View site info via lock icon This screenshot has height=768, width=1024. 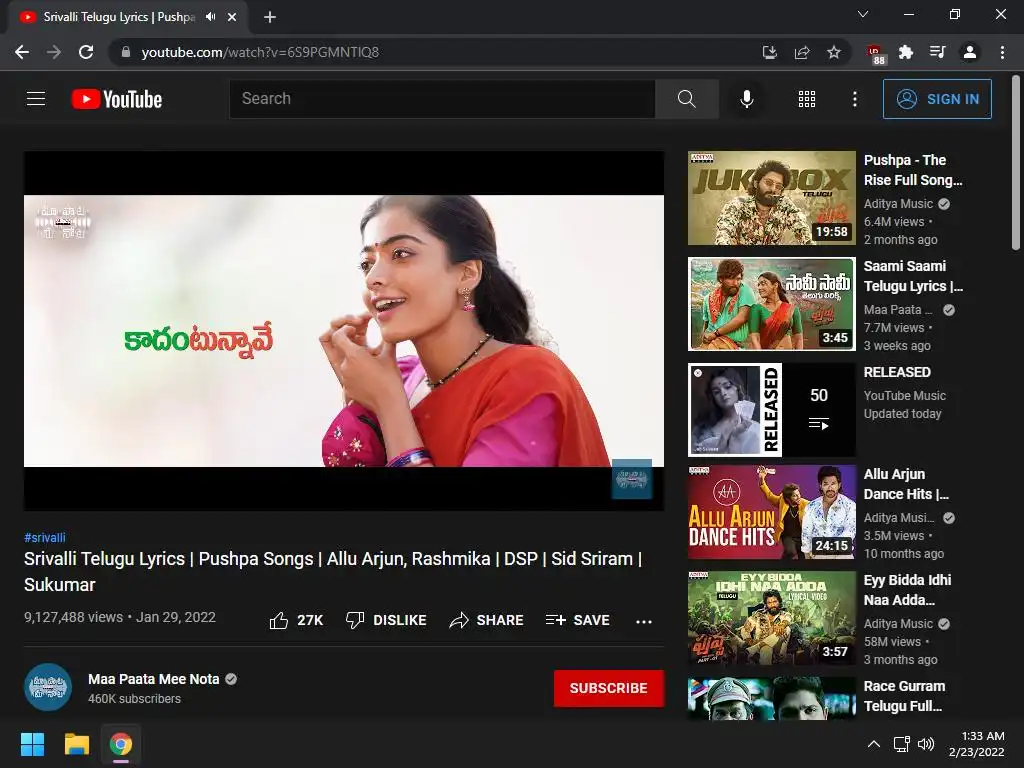click(125, 52)
